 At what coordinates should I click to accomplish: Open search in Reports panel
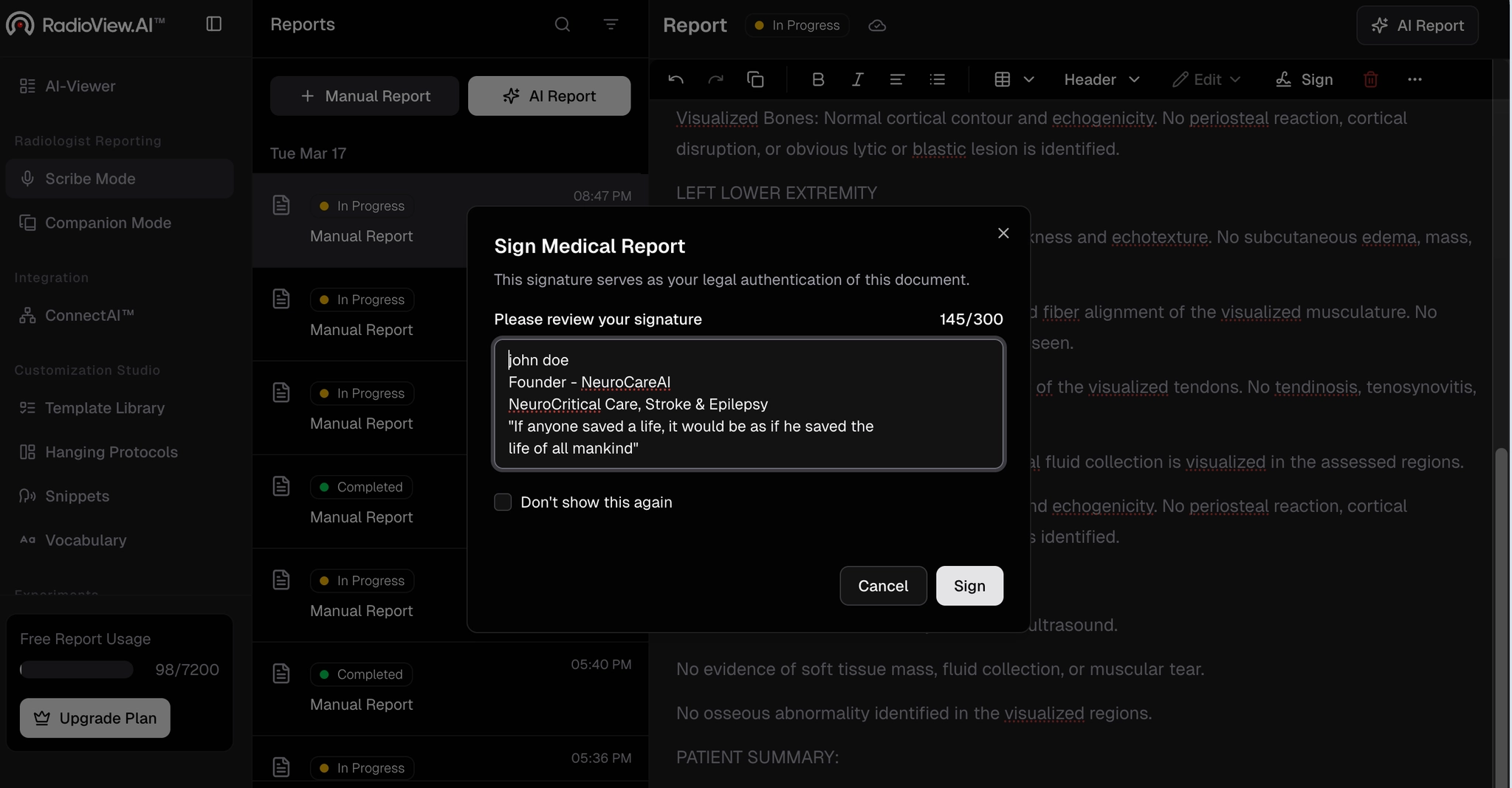563,24
